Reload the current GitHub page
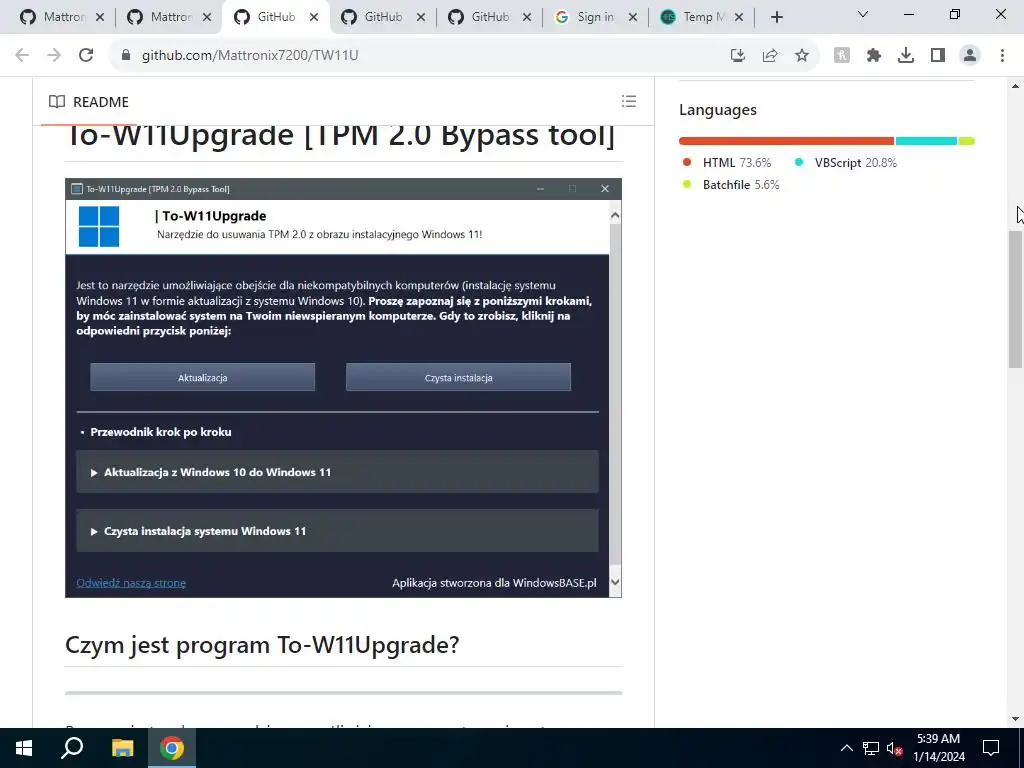This screenshot has width=1024, height=768. pyautogui.click(x=86, y=56)
